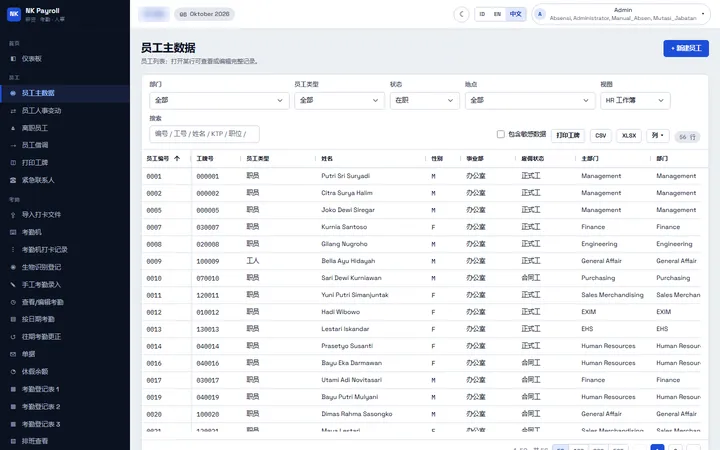Toggle dark mode moon icon in header
The height and width of the screenshot is (450, 720).
[461, 14]
